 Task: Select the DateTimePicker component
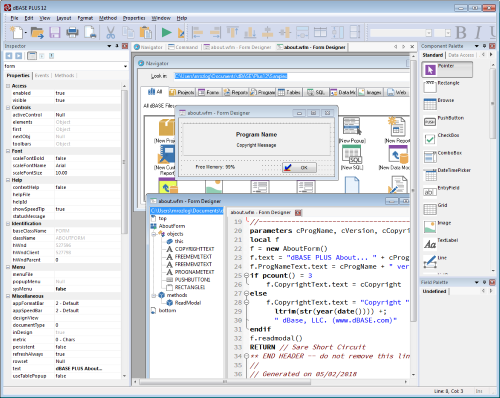[447, 174]
